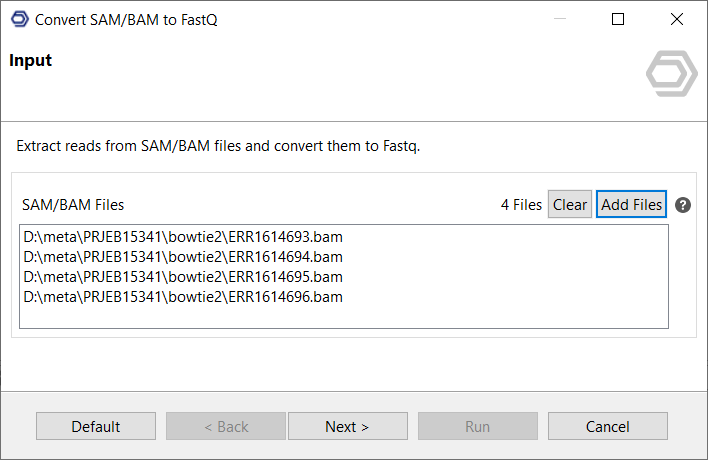Image resolution: width=708 pixels, height=460 pixels.
Task: Select ERR1614694.bam file entry
Action: click(183, 257)
